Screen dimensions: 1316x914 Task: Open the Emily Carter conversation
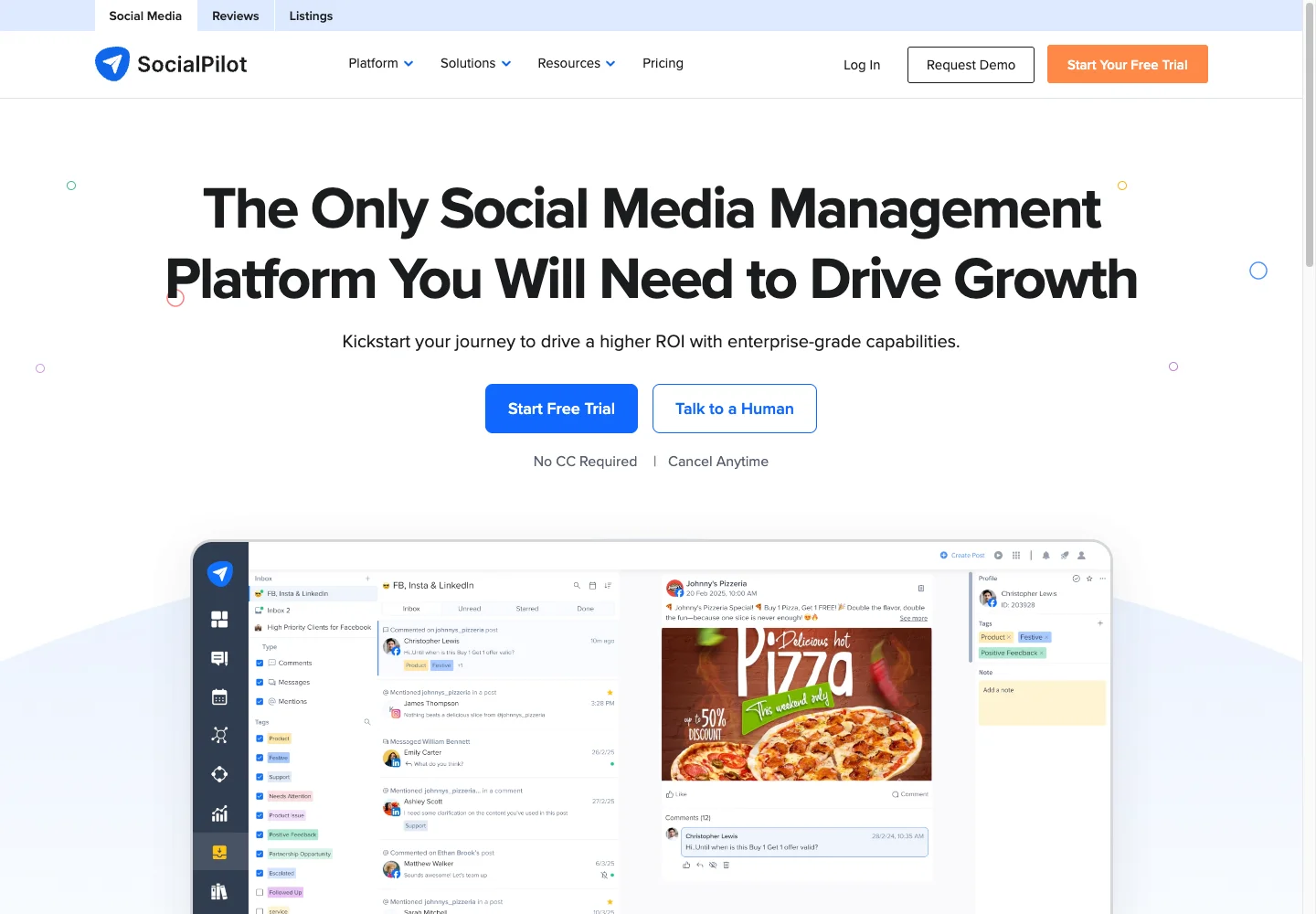(499, 752)
